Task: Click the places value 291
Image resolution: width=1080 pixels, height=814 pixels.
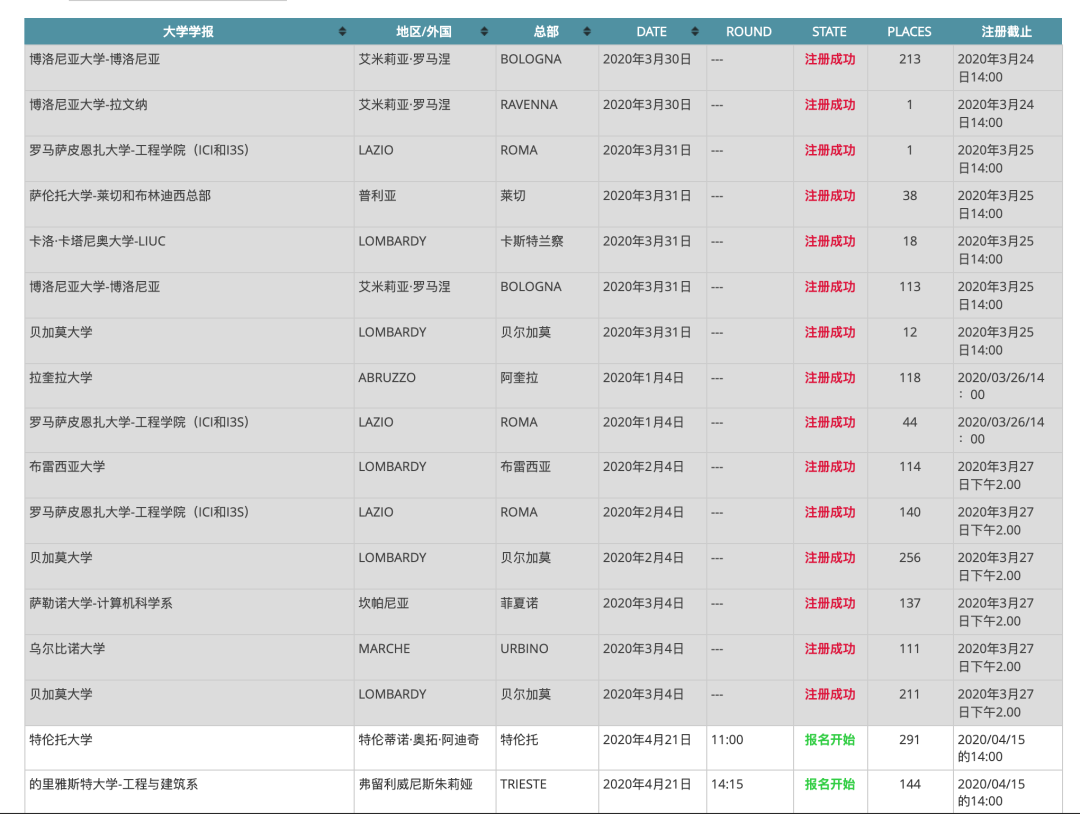Action: point(910,740)
